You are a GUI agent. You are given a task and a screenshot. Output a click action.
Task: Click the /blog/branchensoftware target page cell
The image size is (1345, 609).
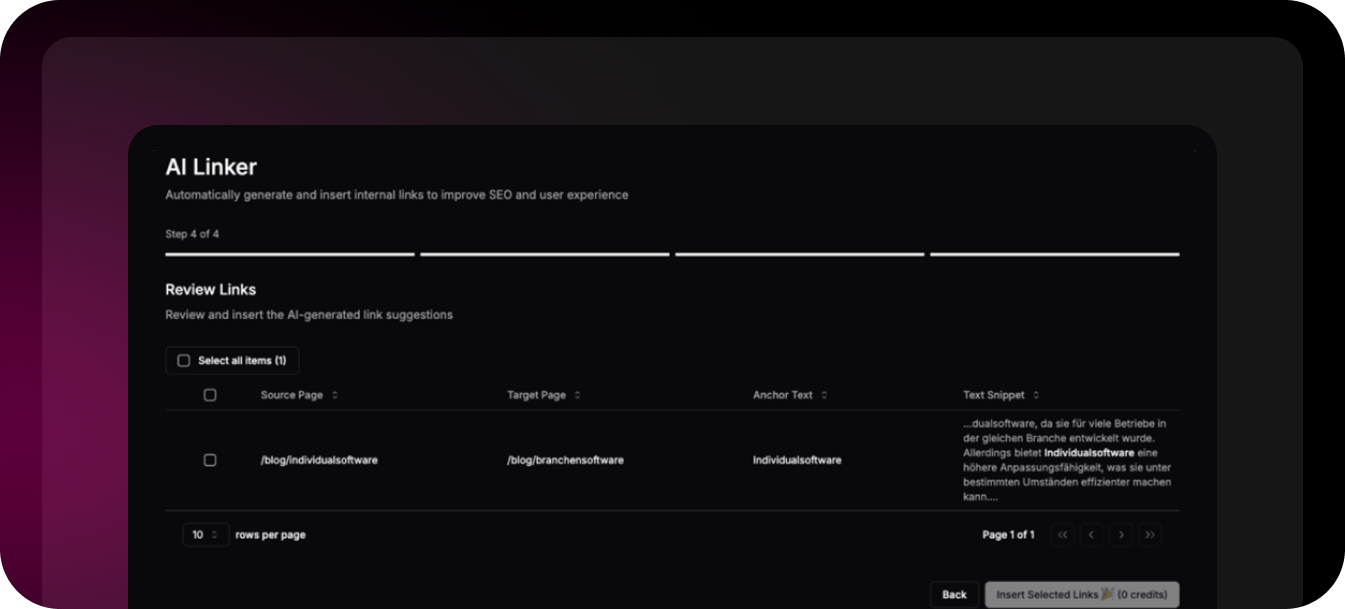point(565,460)
